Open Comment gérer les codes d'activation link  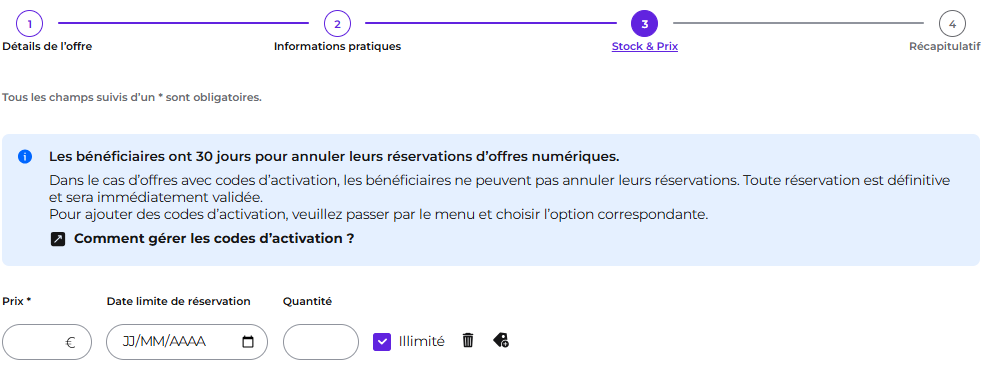(214, 239)
